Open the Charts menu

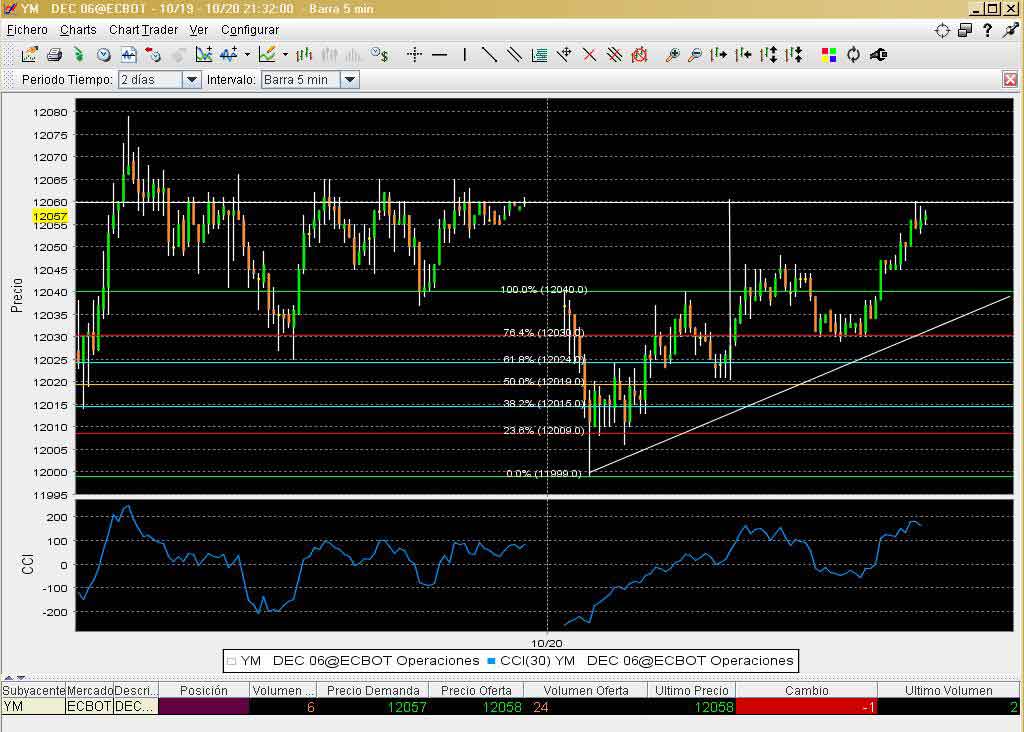click(x=78, y=30)
